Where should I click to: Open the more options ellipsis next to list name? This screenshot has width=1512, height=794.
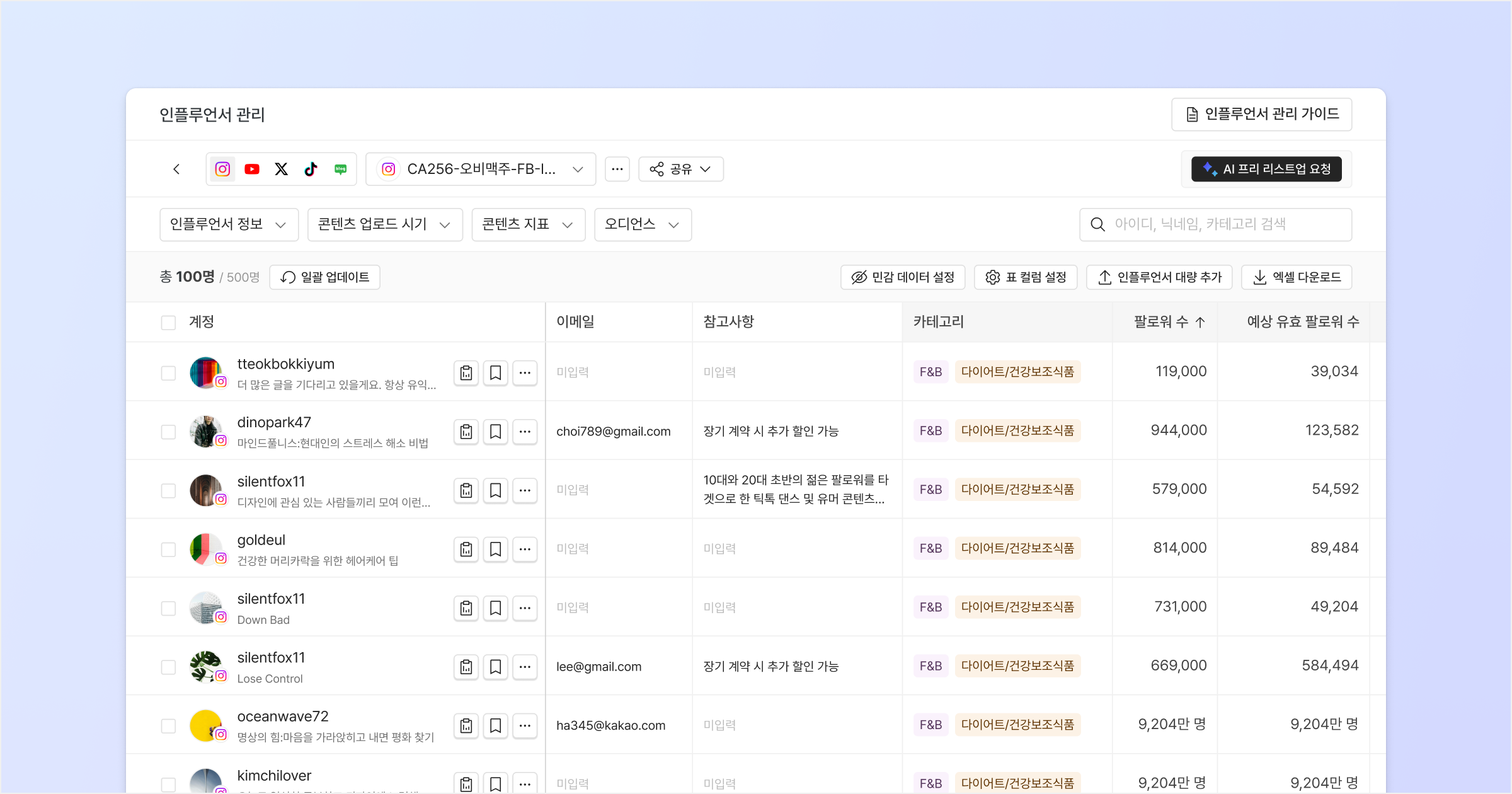pyautogui.click(x=617, y=169)
